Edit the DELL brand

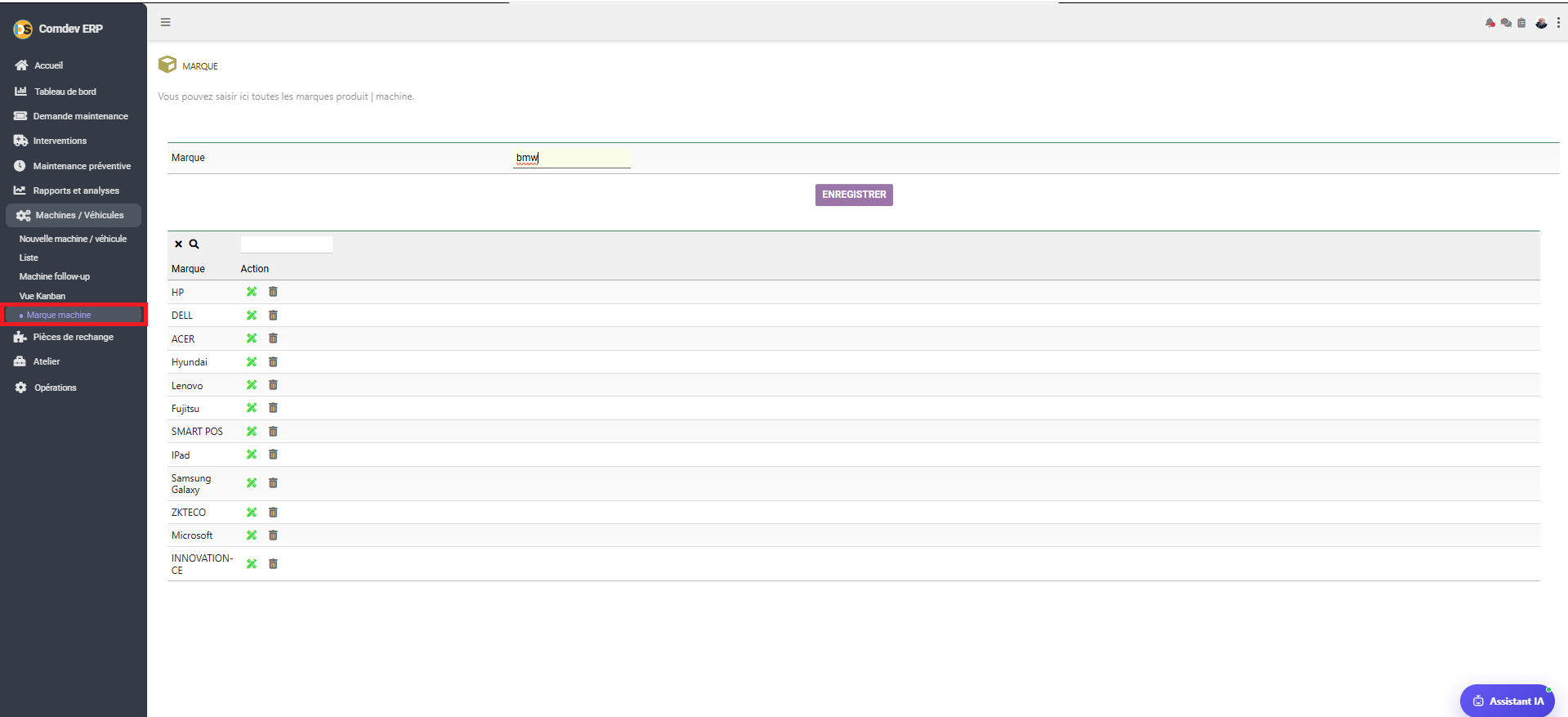point(252,315)
